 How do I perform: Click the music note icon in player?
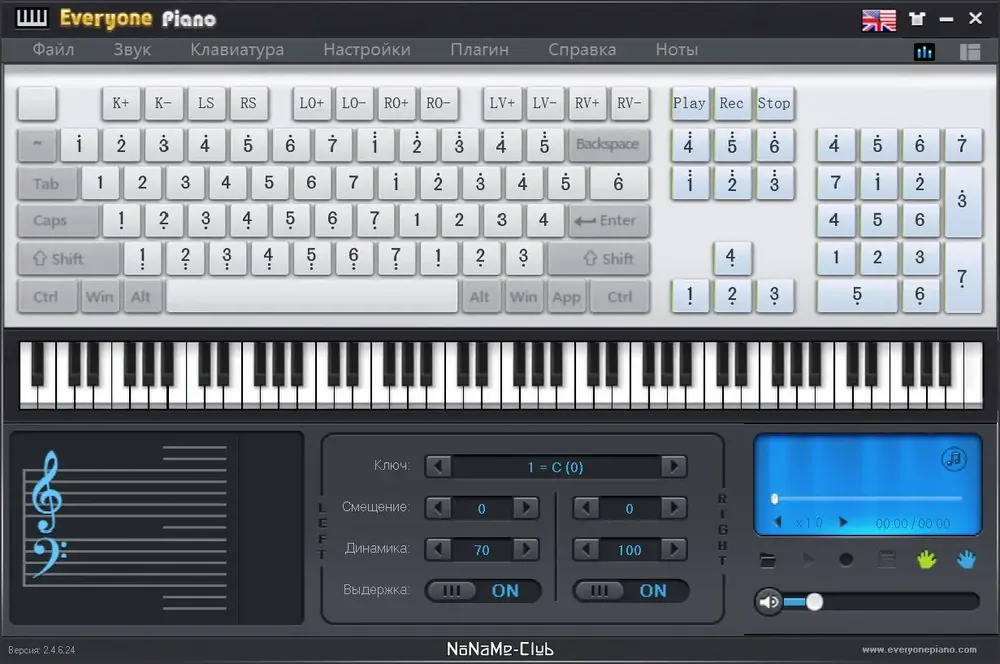954,459
